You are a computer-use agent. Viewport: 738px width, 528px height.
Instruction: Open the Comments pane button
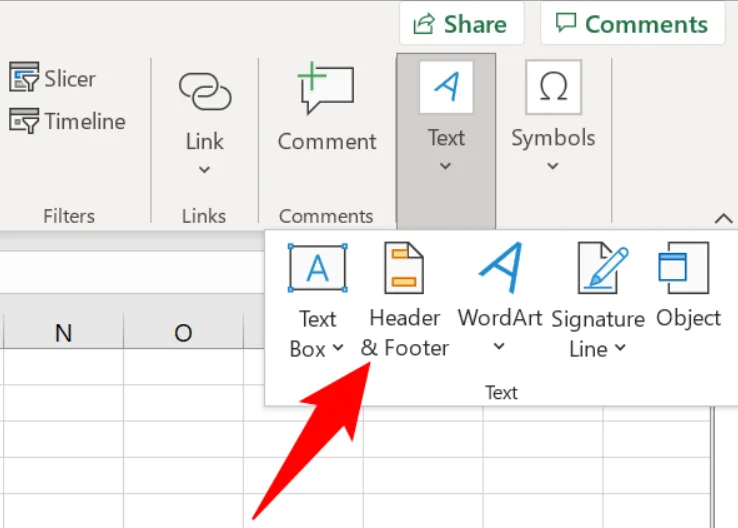pyautogui.click(x=632, y=23)
